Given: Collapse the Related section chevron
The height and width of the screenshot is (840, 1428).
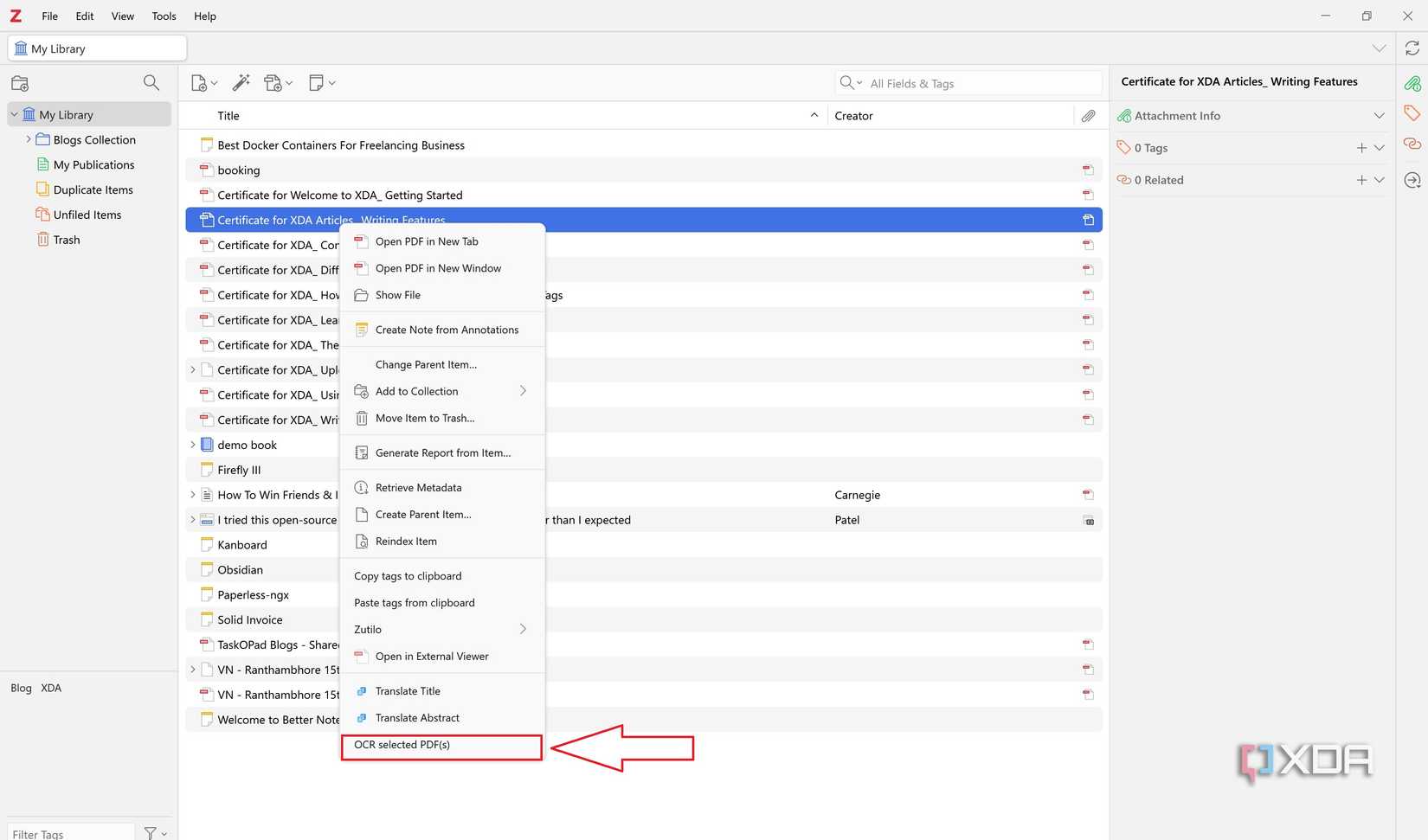Looking at the screenshot, I should click(x=1380, y=180).
